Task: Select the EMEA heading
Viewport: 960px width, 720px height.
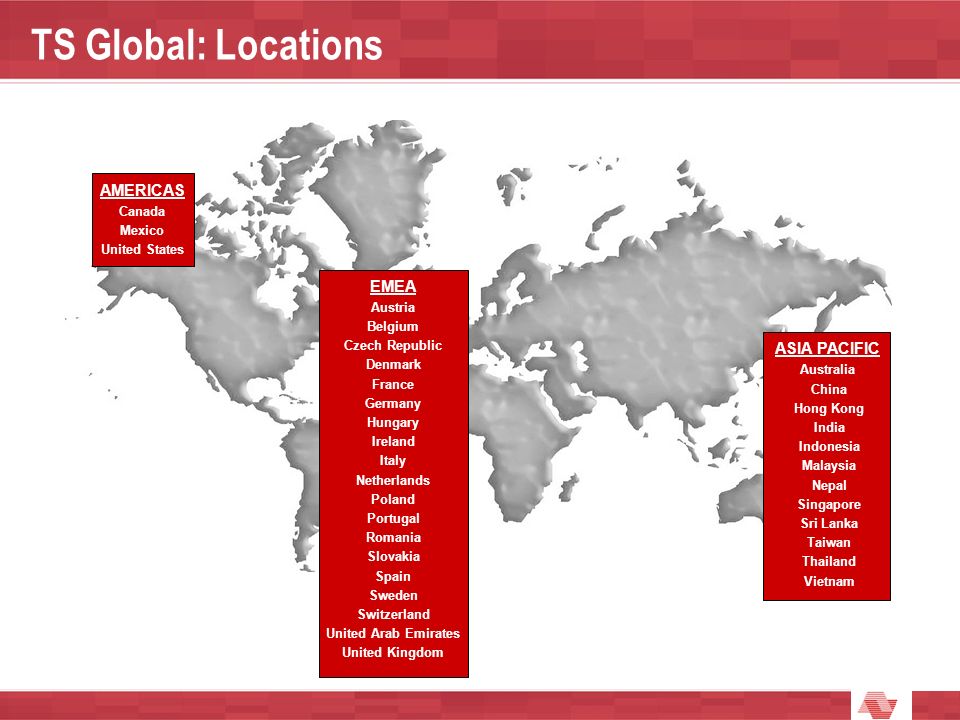Action: tap(393, 287)
